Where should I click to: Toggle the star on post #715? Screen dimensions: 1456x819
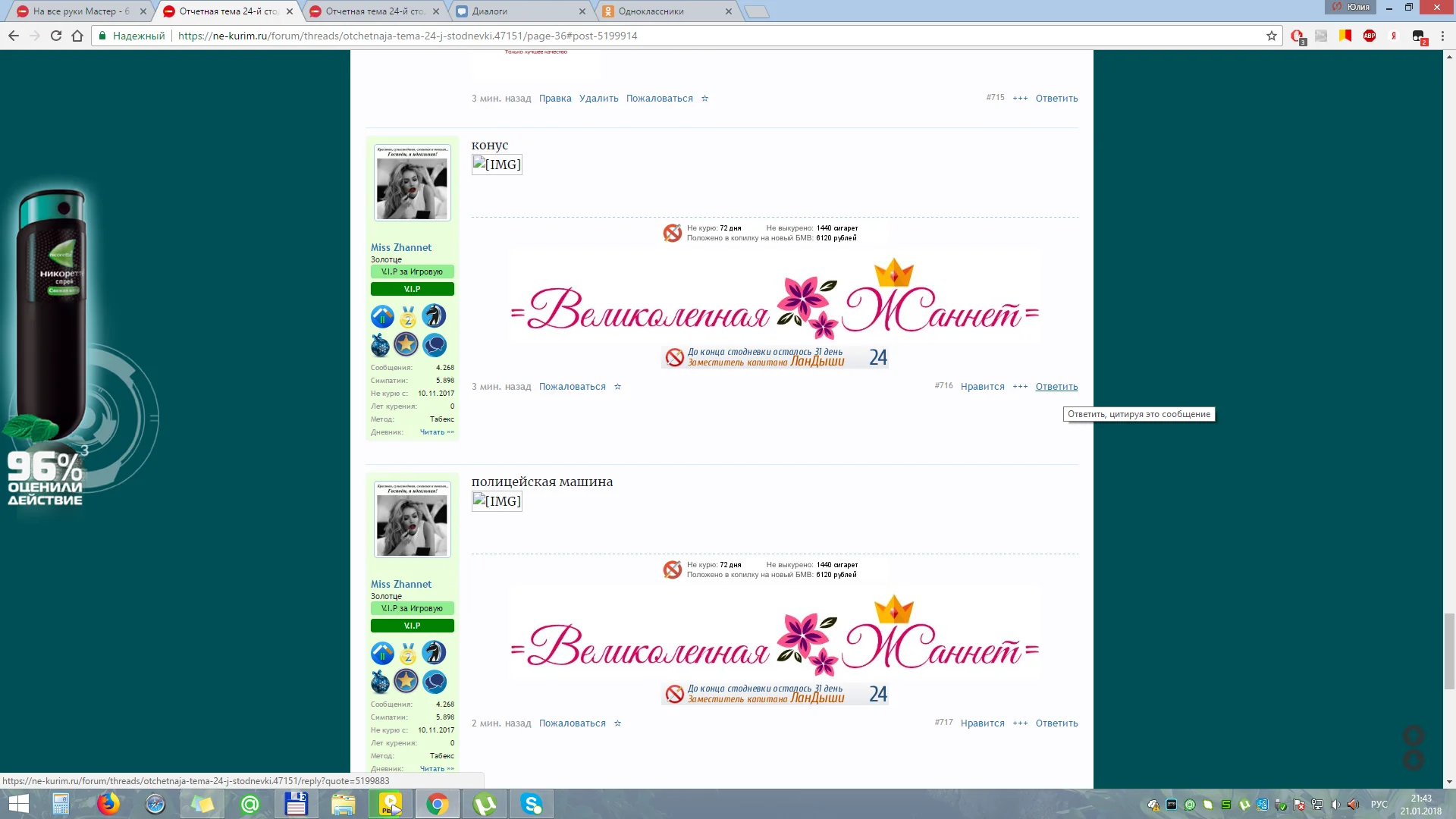coord(704,99)
